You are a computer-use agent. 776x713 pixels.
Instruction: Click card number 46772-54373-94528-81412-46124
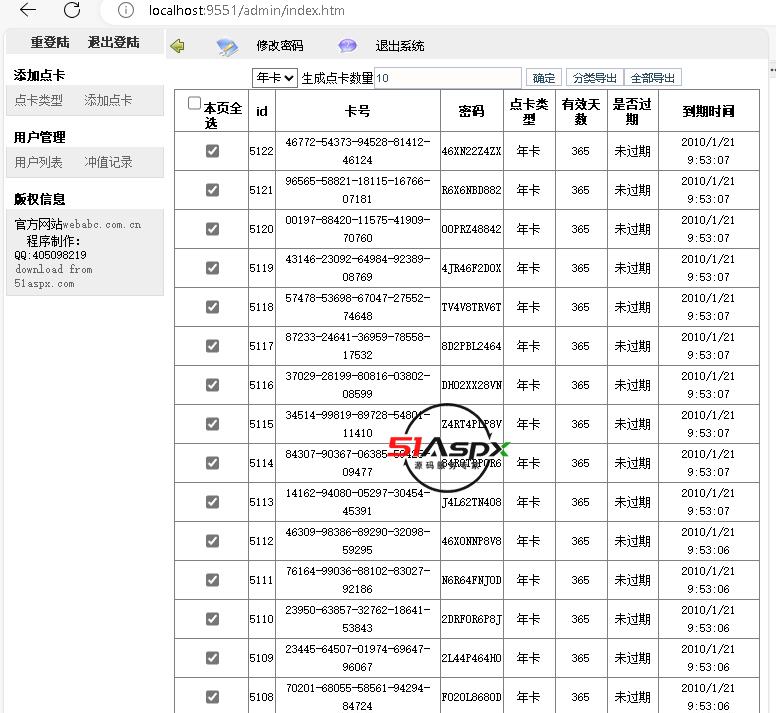click(x=357, y=151)
